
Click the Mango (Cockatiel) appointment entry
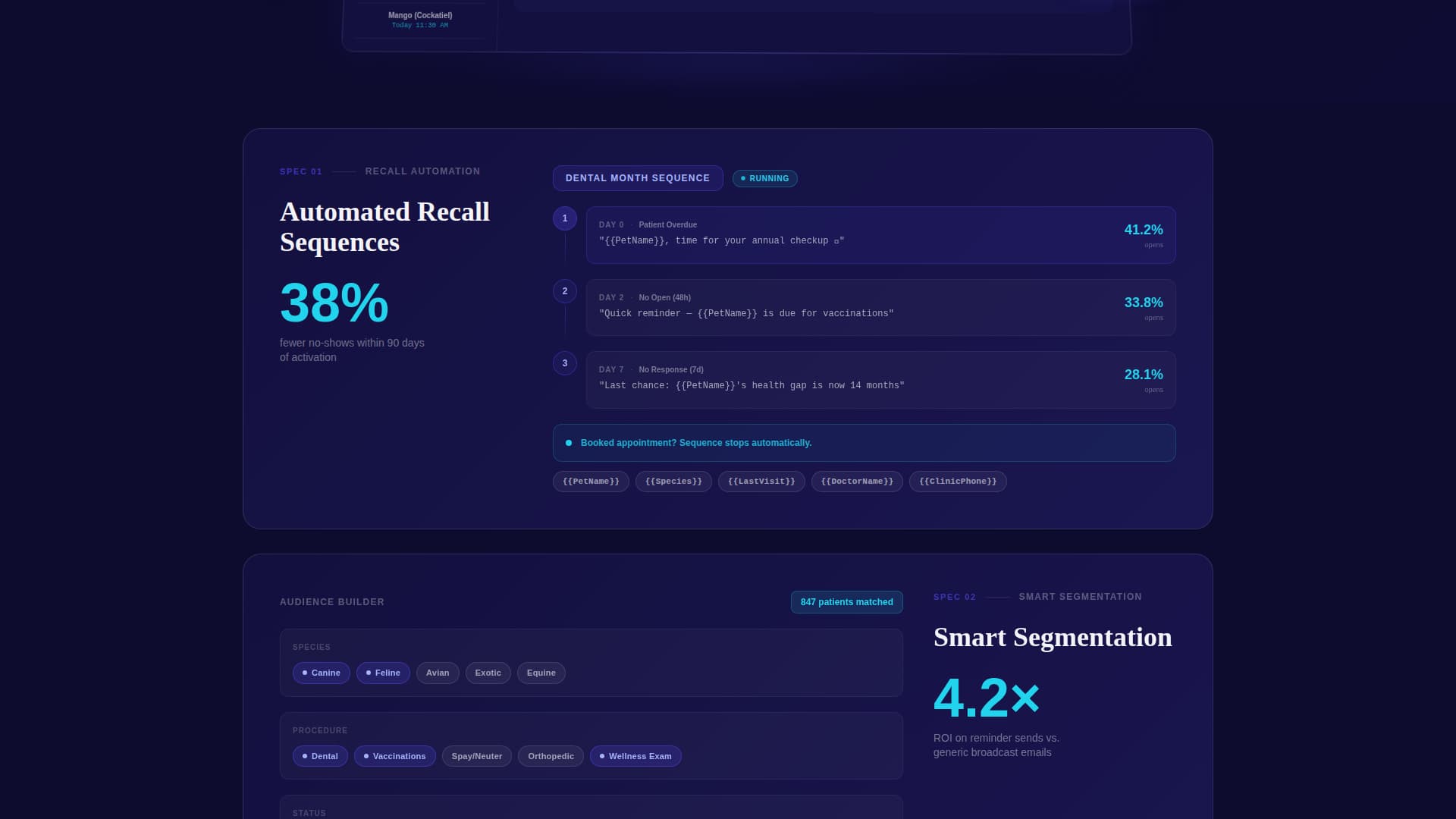coord(420,20)
